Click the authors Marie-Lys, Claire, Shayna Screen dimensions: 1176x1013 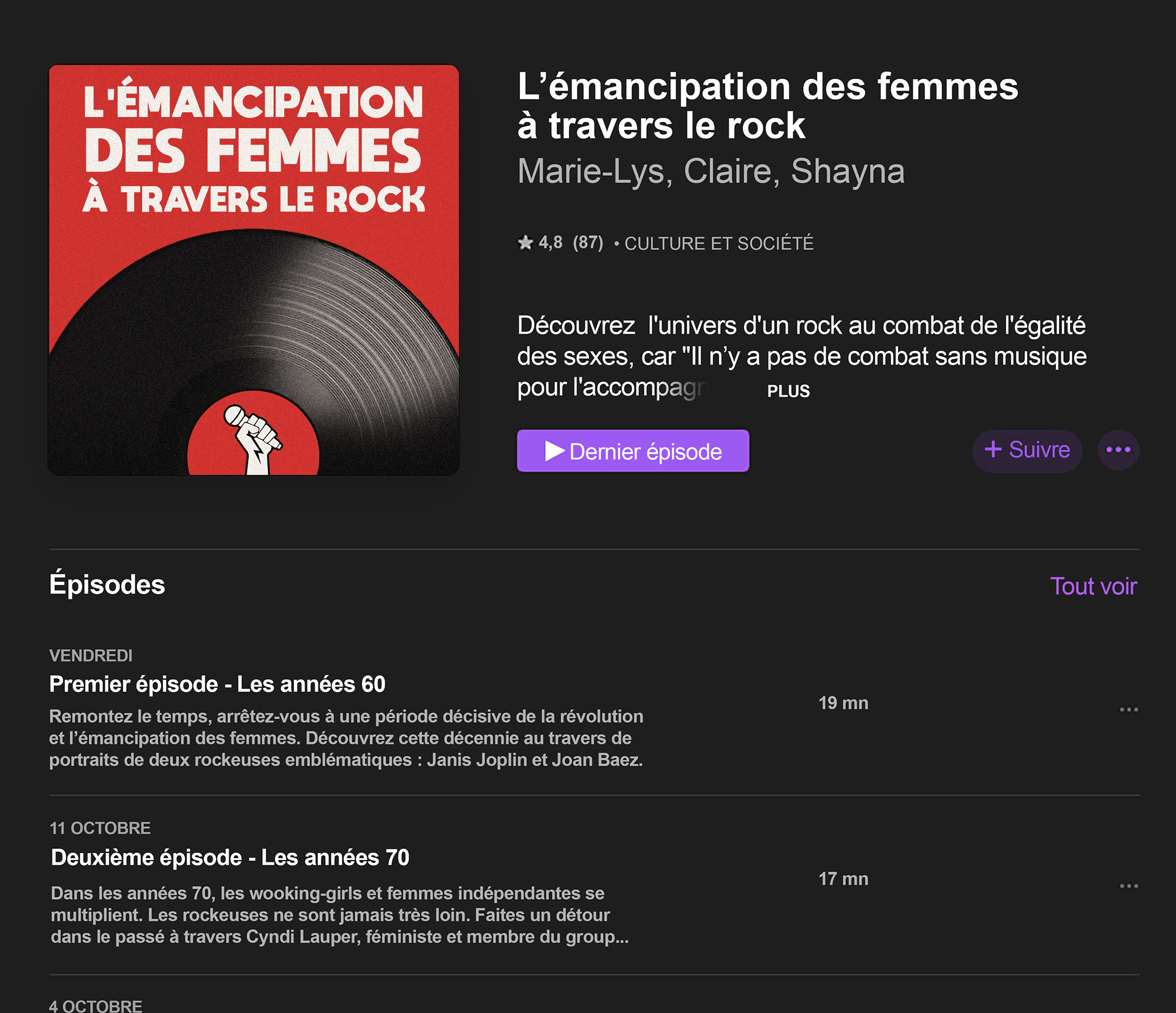click(x=710, y=171)
